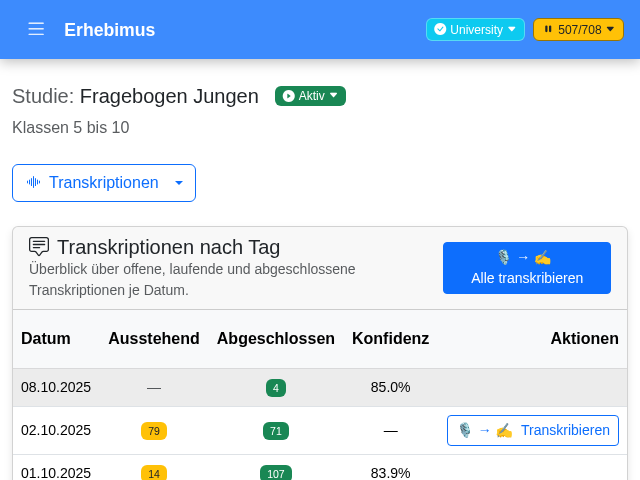This screenshot has width=640, height=480.
Task: Click the green 71 completed badge
Action: (x=276, y=431)
